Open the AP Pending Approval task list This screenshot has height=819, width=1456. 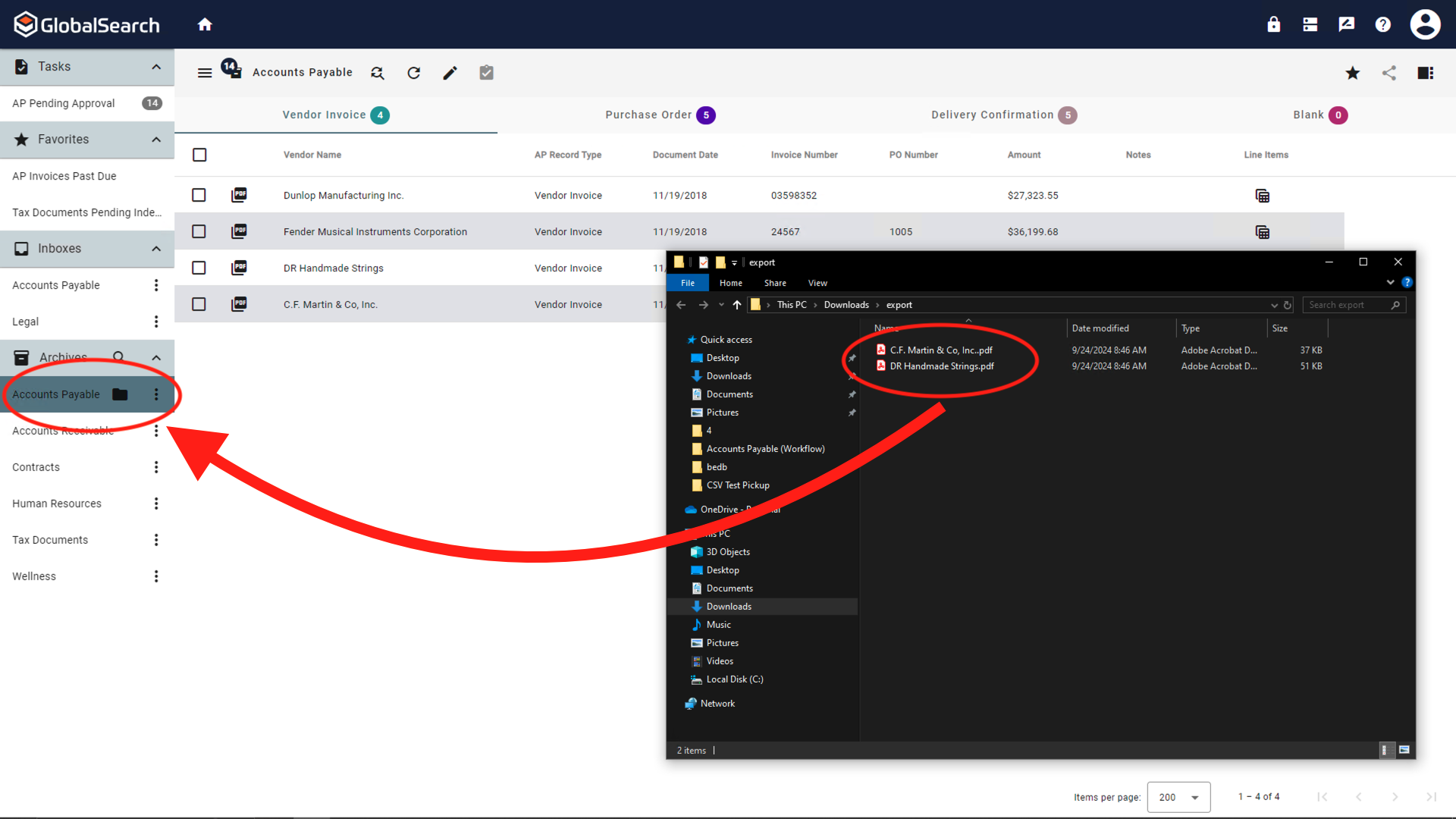[63, 103]
